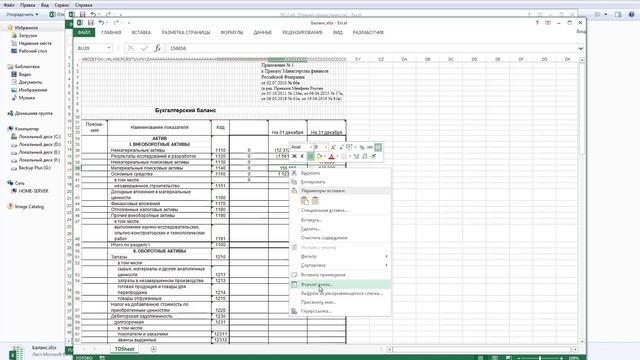The width and height of the screenshot is (640, 360).
Task: Open Рабочий стол in Explorer sidebar
Action: [33, 51]
